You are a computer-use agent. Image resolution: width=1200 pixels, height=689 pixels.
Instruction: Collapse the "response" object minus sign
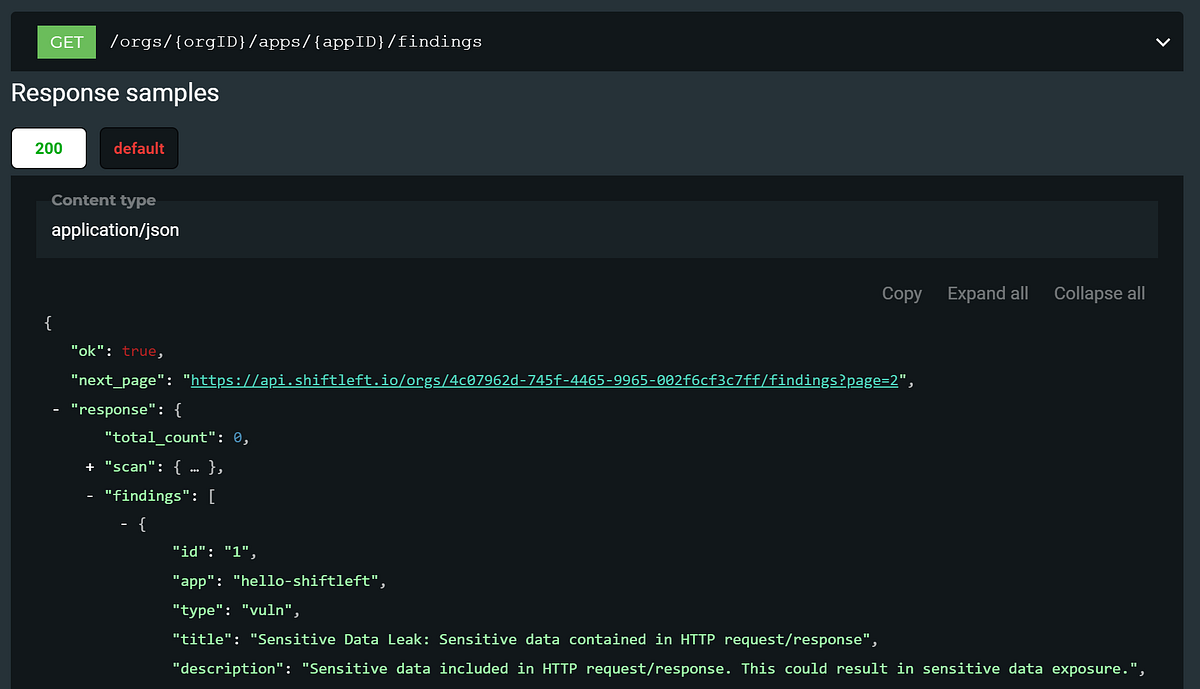tap(57, 409)
